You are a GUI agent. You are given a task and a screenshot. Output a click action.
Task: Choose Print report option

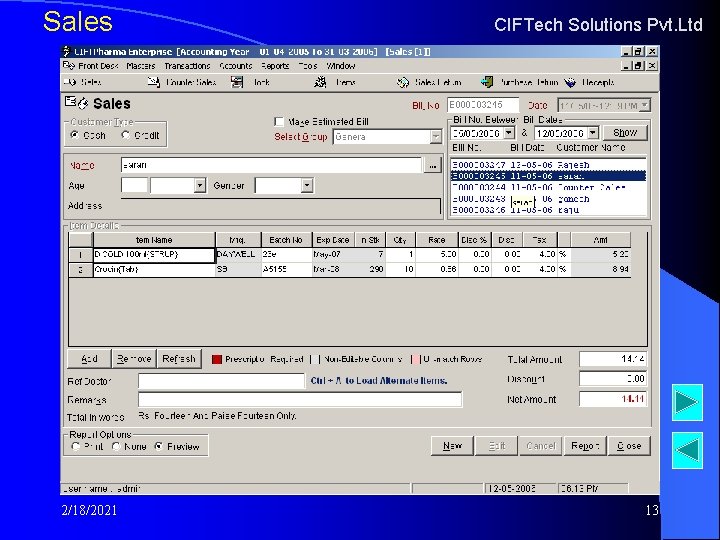pyautogui.click(x=76, y=446)
